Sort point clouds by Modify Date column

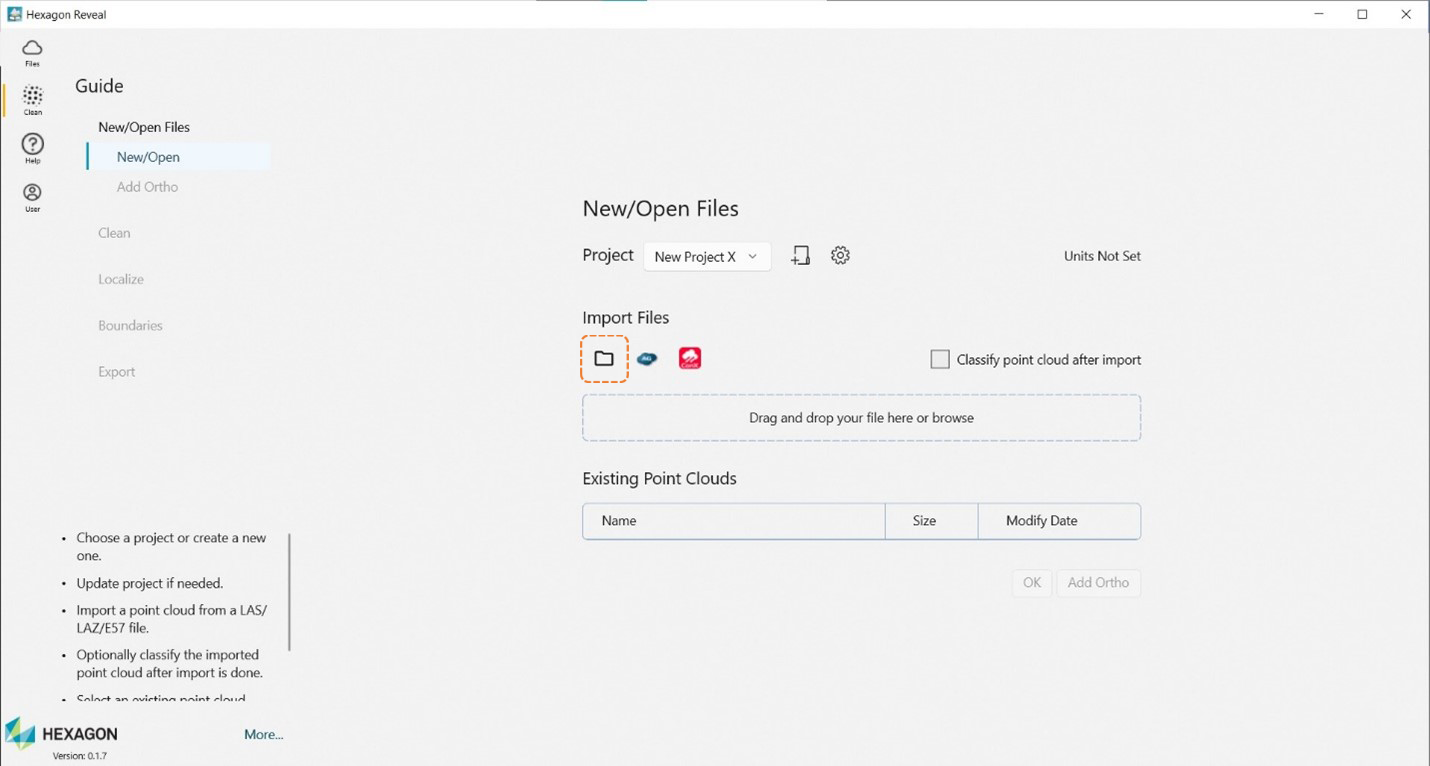(1042, 521)
